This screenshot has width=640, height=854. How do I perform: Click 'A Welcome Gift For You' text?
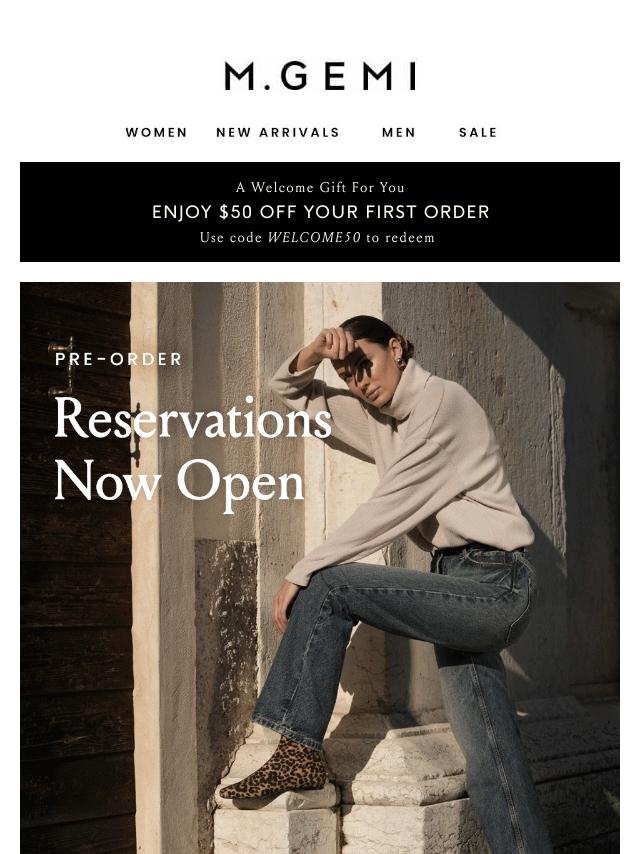pyautogui.click(x=320, y=187)
